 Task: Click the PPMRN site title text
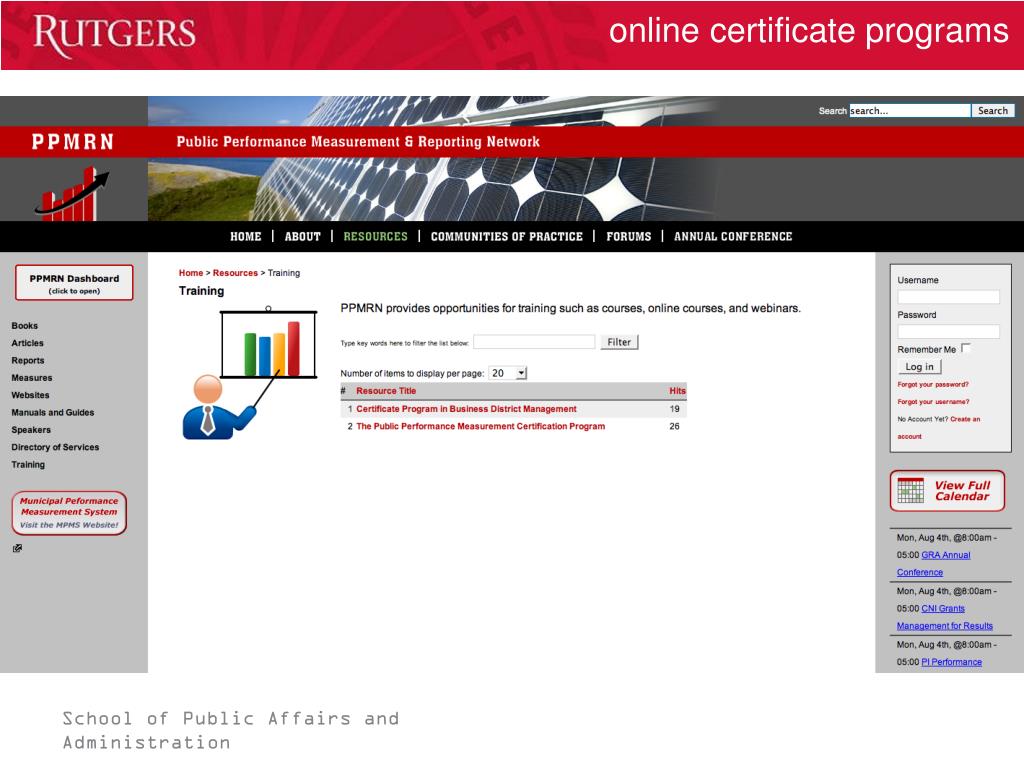click(x=73, y=142)
